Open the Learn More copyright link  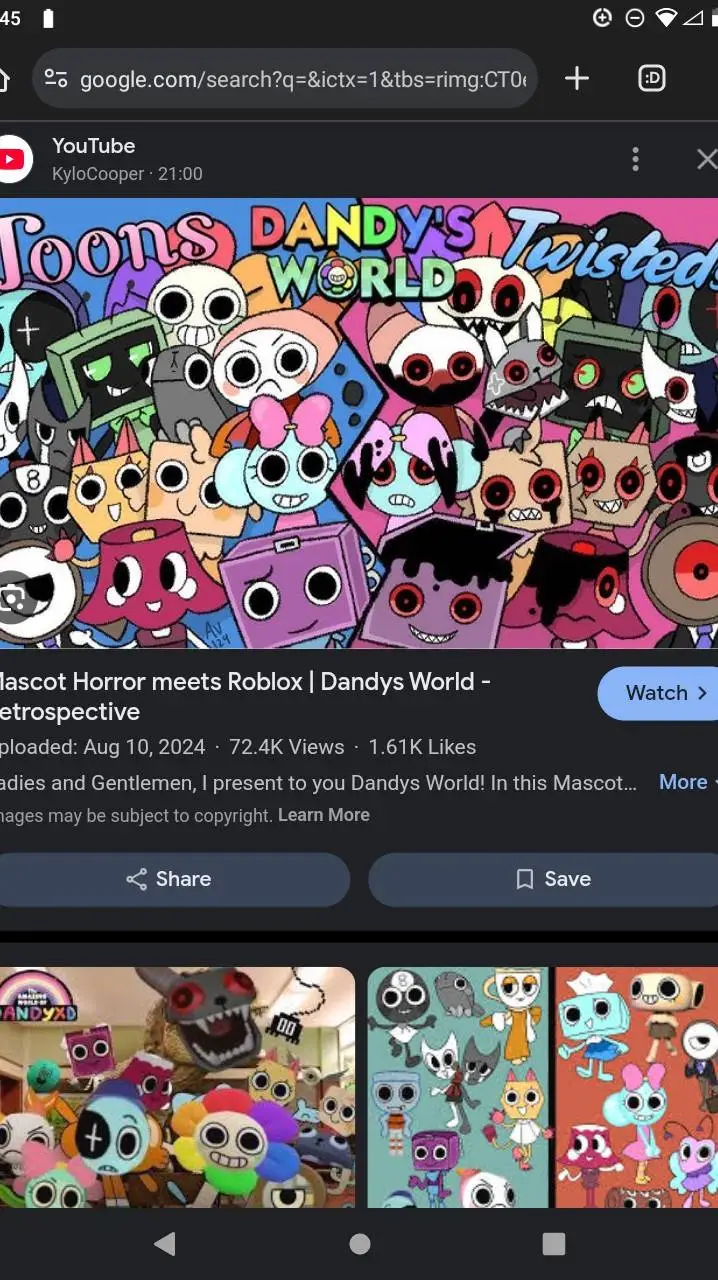324,815
